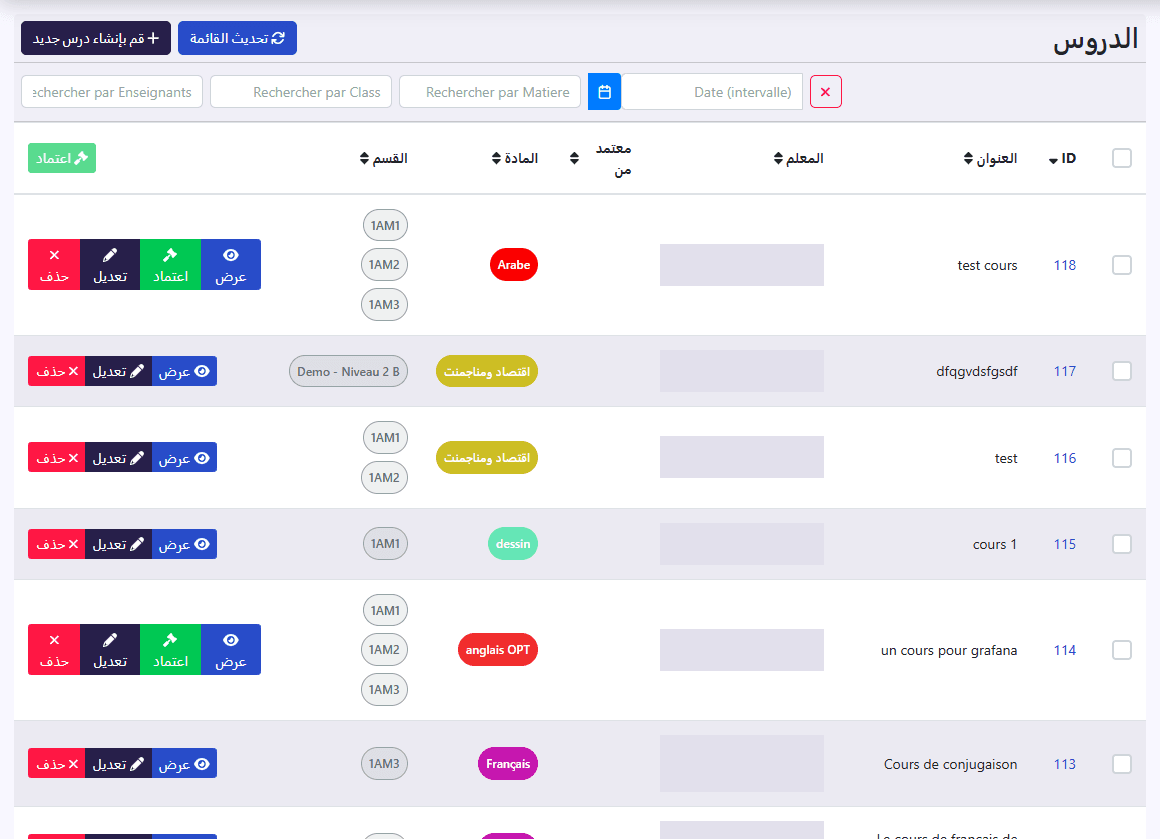Image resolution: width=1160 pixels, height=839 pixels.
Task: Click the red Arabe subject badge
Action: click(513, 265)
